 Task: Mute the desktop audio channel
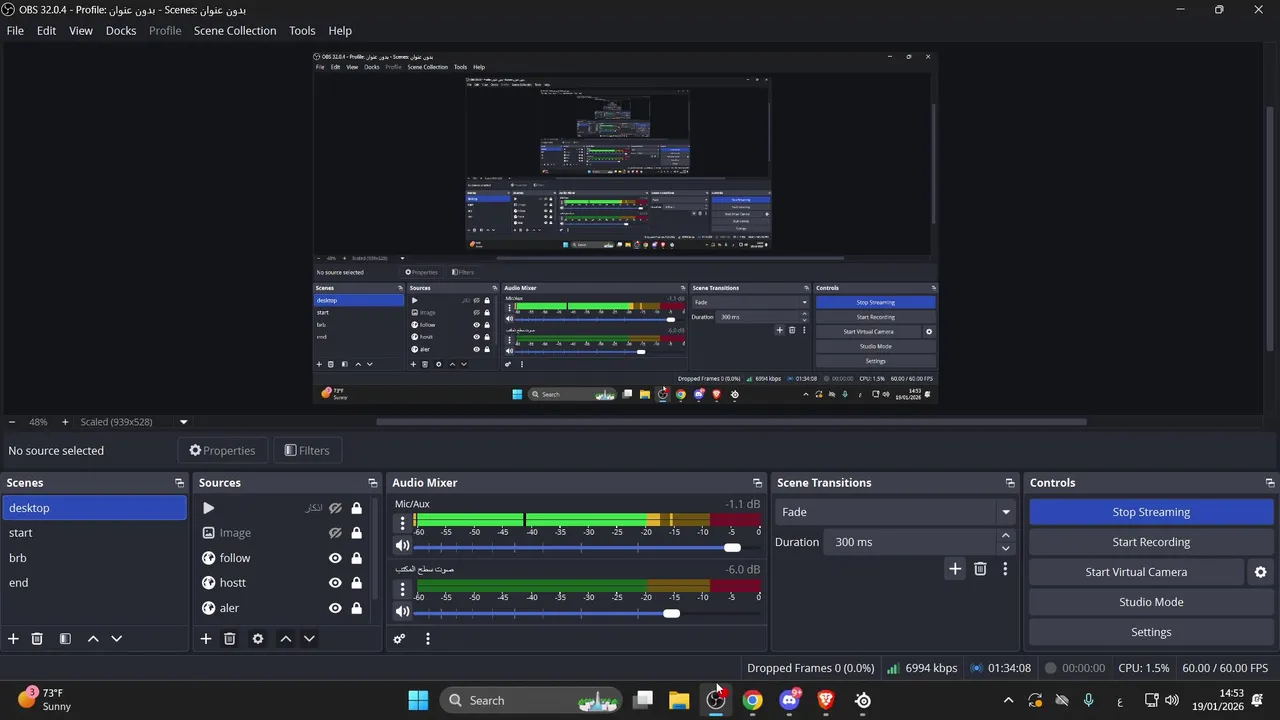pyautogui.click(x=402, y=611)
